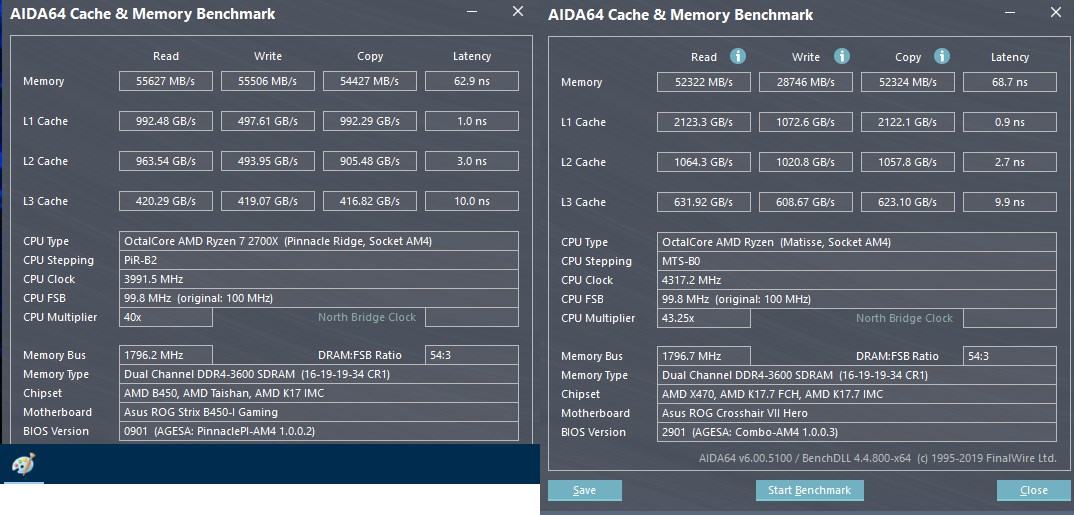Viewport: 1074px width, 515px height.
Task: Click the Save button
Action: pyautogui.click(x=585, y=490)
